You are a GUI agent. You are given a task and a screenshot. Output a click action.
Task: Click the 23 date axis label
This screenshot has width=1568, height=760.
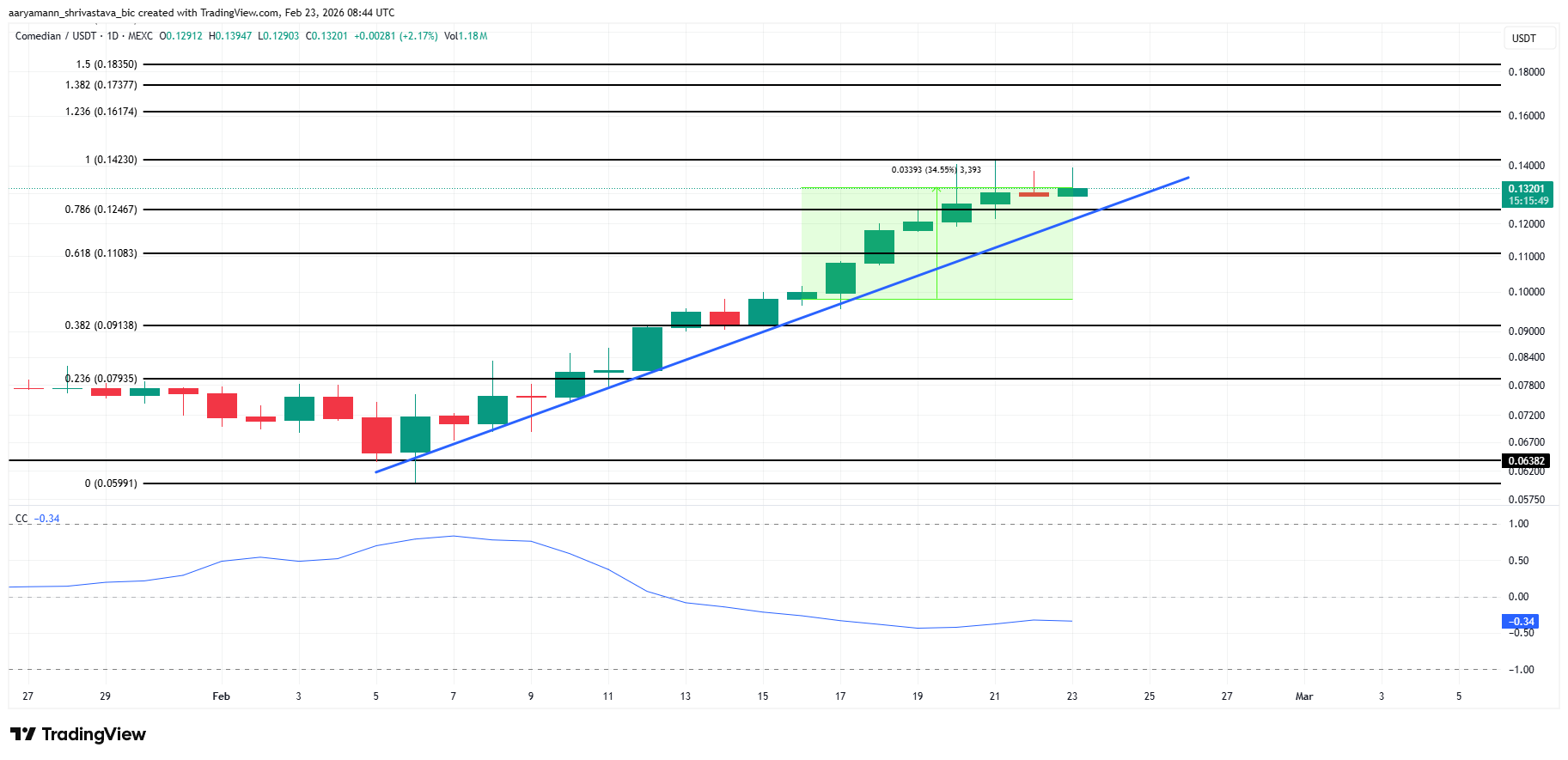point(1072,696)
